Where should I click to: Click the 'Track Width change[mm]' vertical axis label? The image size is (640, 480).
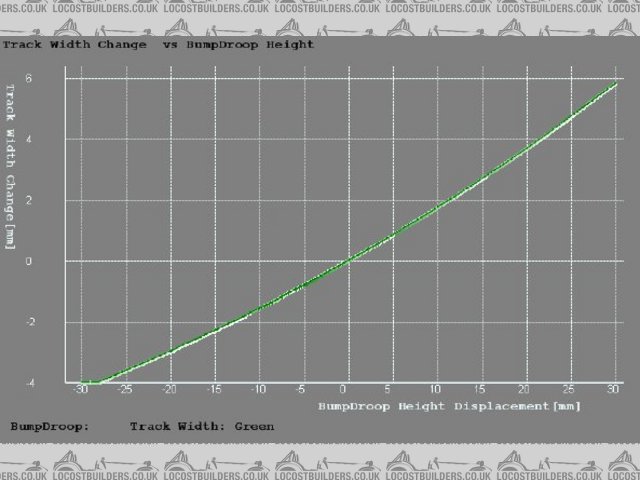click(11, 165)
